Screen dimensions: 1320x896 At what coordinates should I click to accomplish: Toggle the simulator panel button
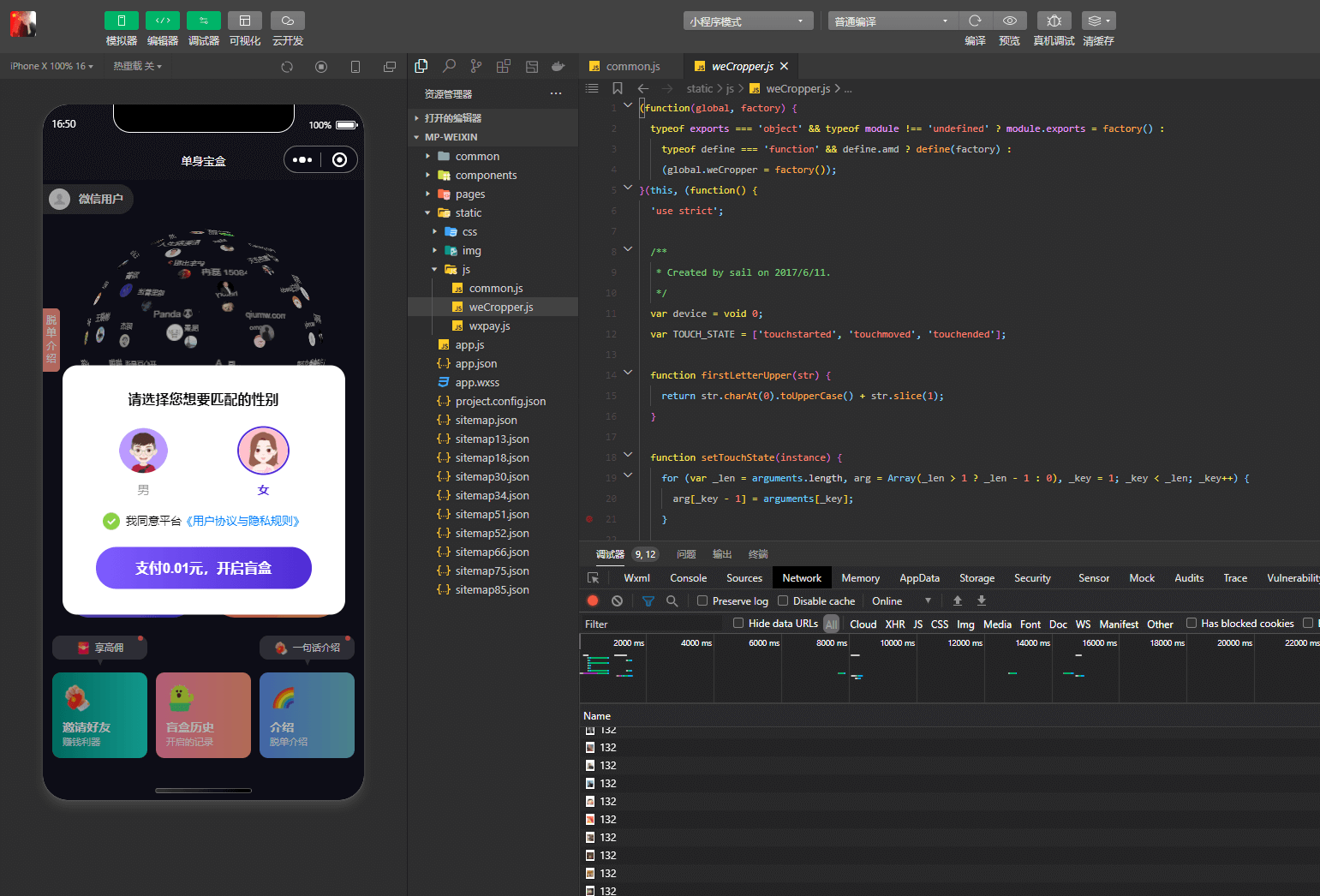point(121,21)
